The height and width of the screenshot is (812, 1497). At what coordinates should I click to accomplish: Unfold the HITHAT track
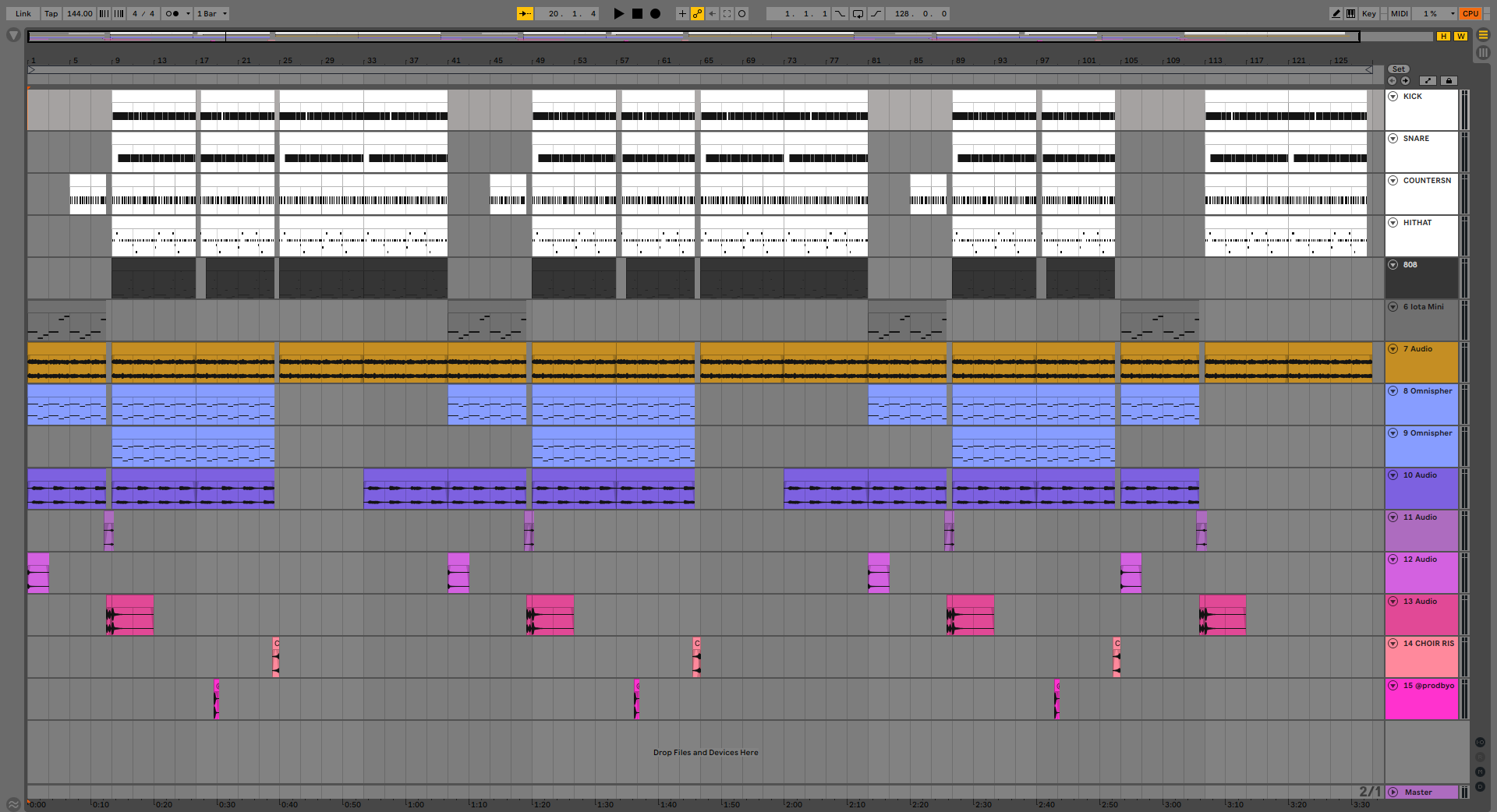click(1393, 223)
